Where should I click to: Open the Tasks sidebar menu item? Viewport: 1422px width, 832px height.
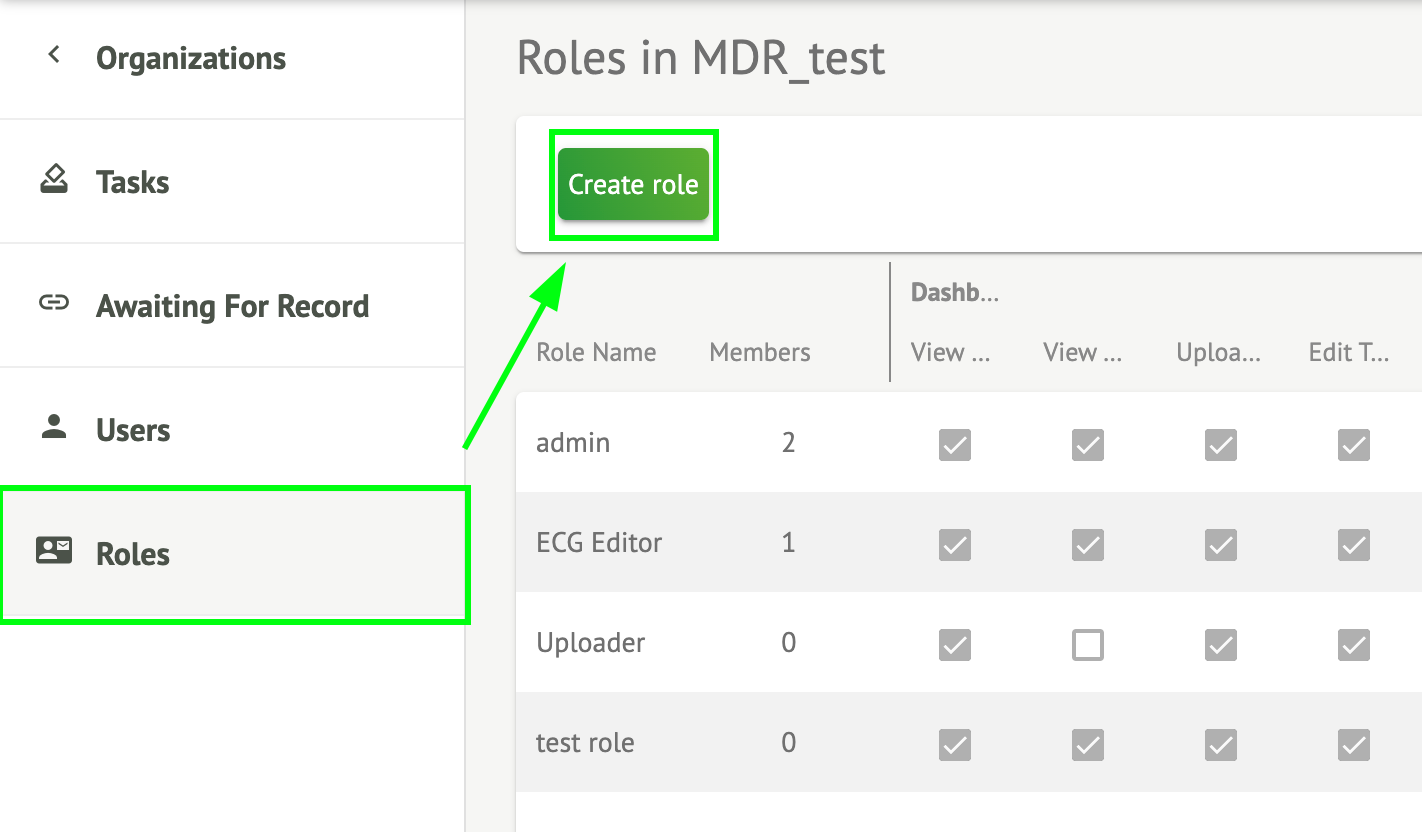point(132,182)
